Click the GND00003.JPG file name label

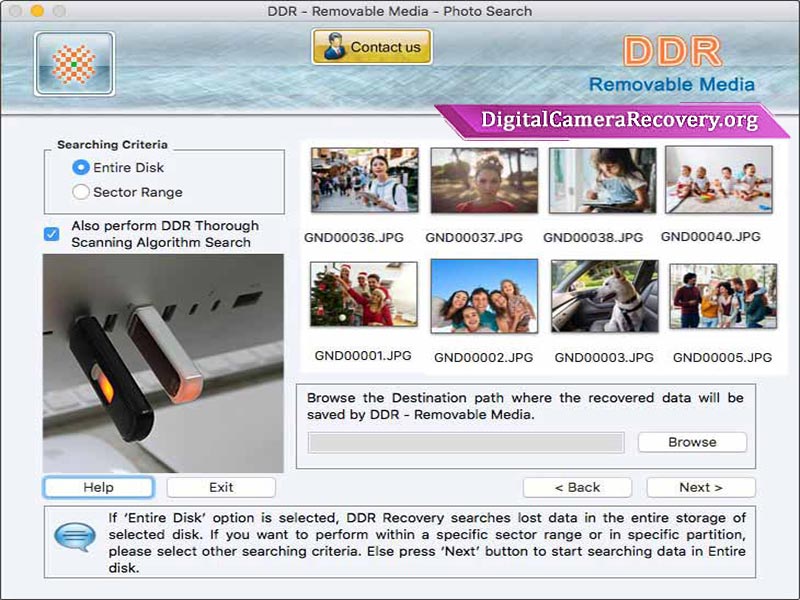click(x=604, y=358)
